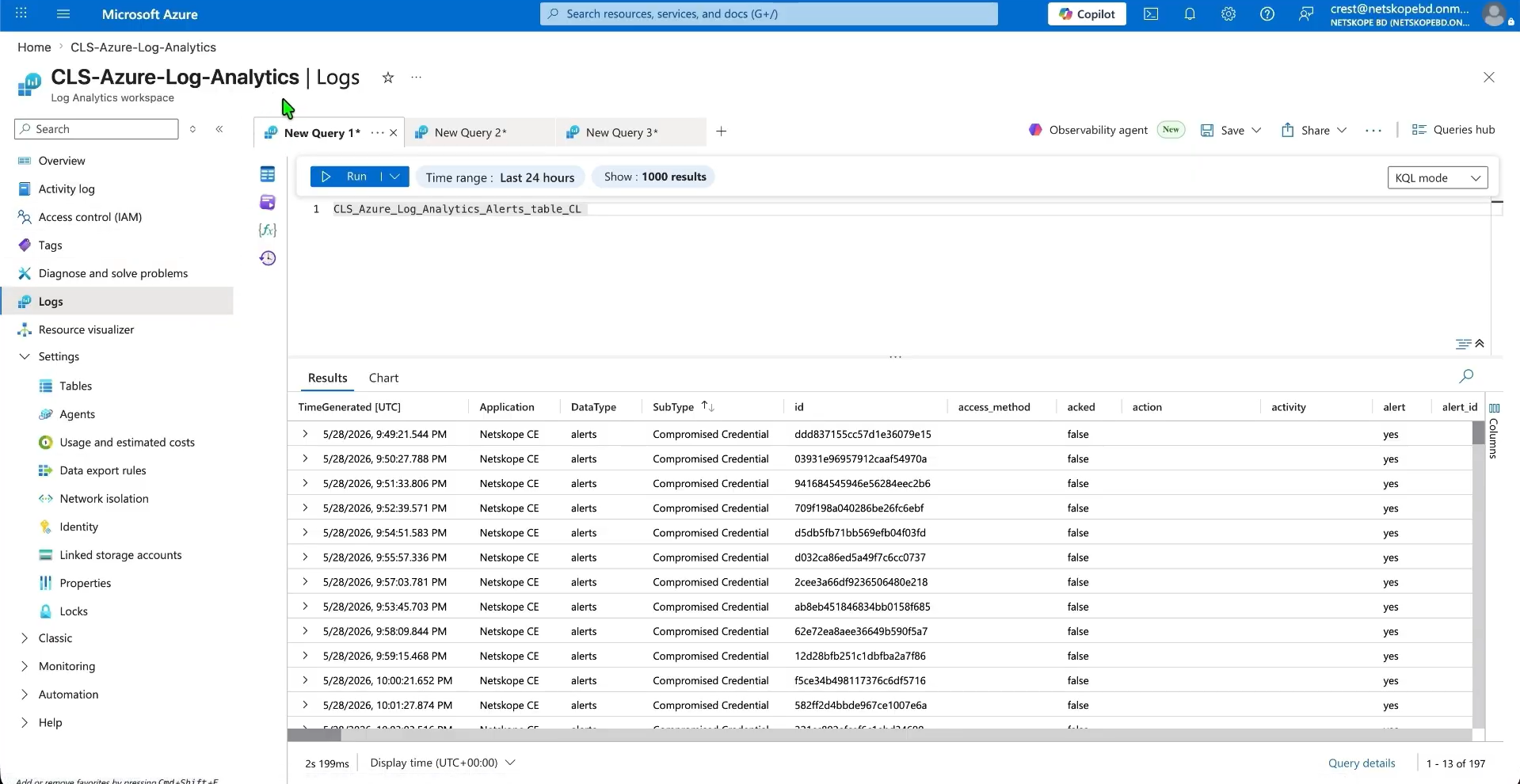
Task: Click the results horizontal scrollbar thumb
Action: 314,736
